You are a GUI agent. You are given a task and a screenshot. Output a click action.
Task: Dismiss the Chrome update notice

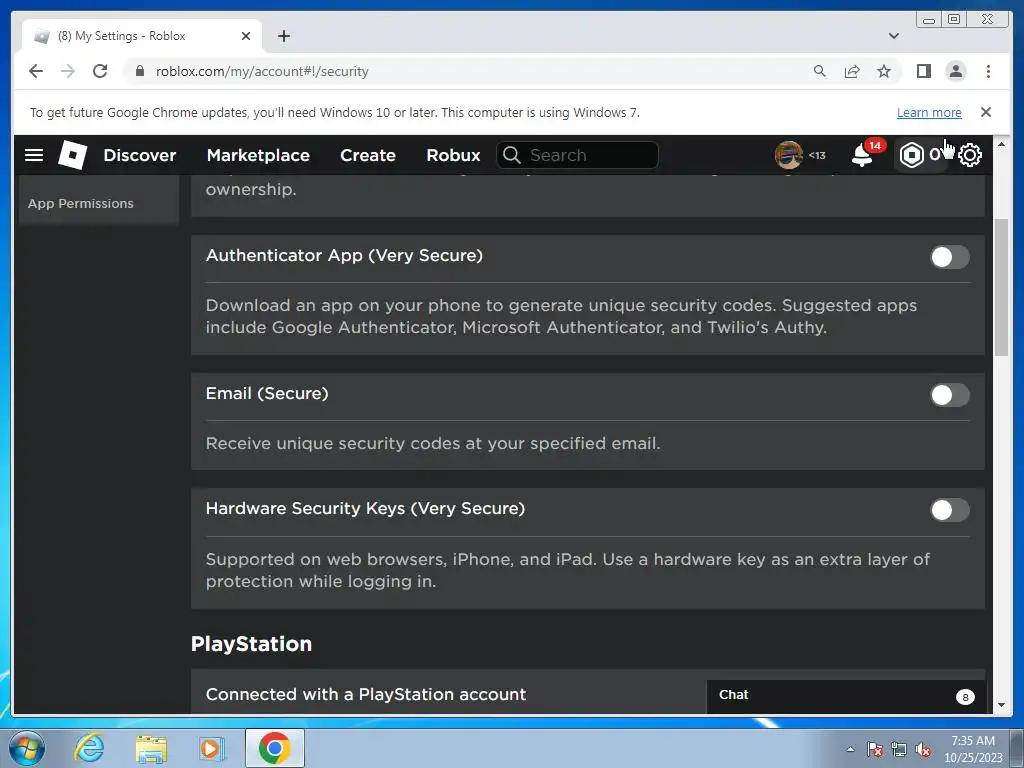click(986, 112)
